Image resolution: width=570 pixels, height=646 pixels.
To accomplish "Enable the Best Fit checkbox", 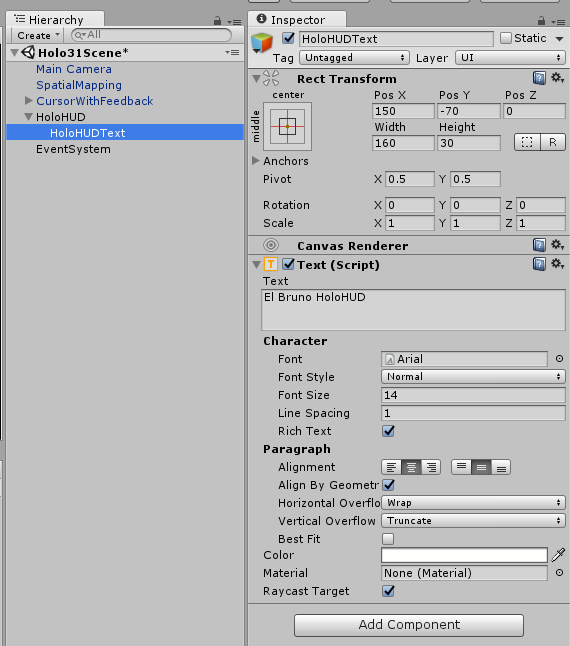I will [x=388, y=539].
